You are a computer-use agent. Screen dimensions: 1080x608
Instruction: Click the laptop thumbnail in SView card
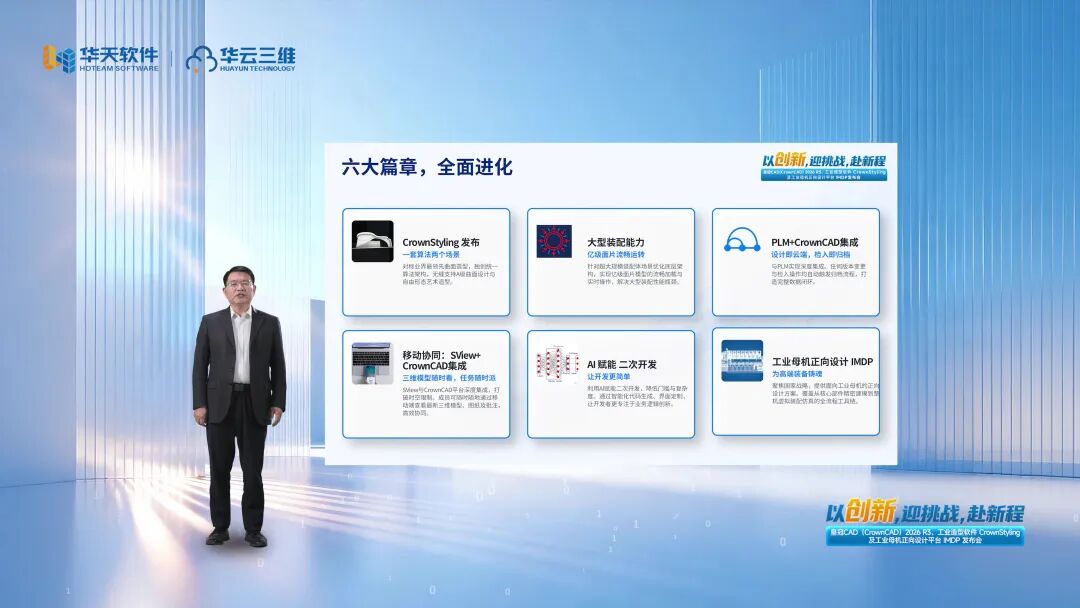[372, 364]
